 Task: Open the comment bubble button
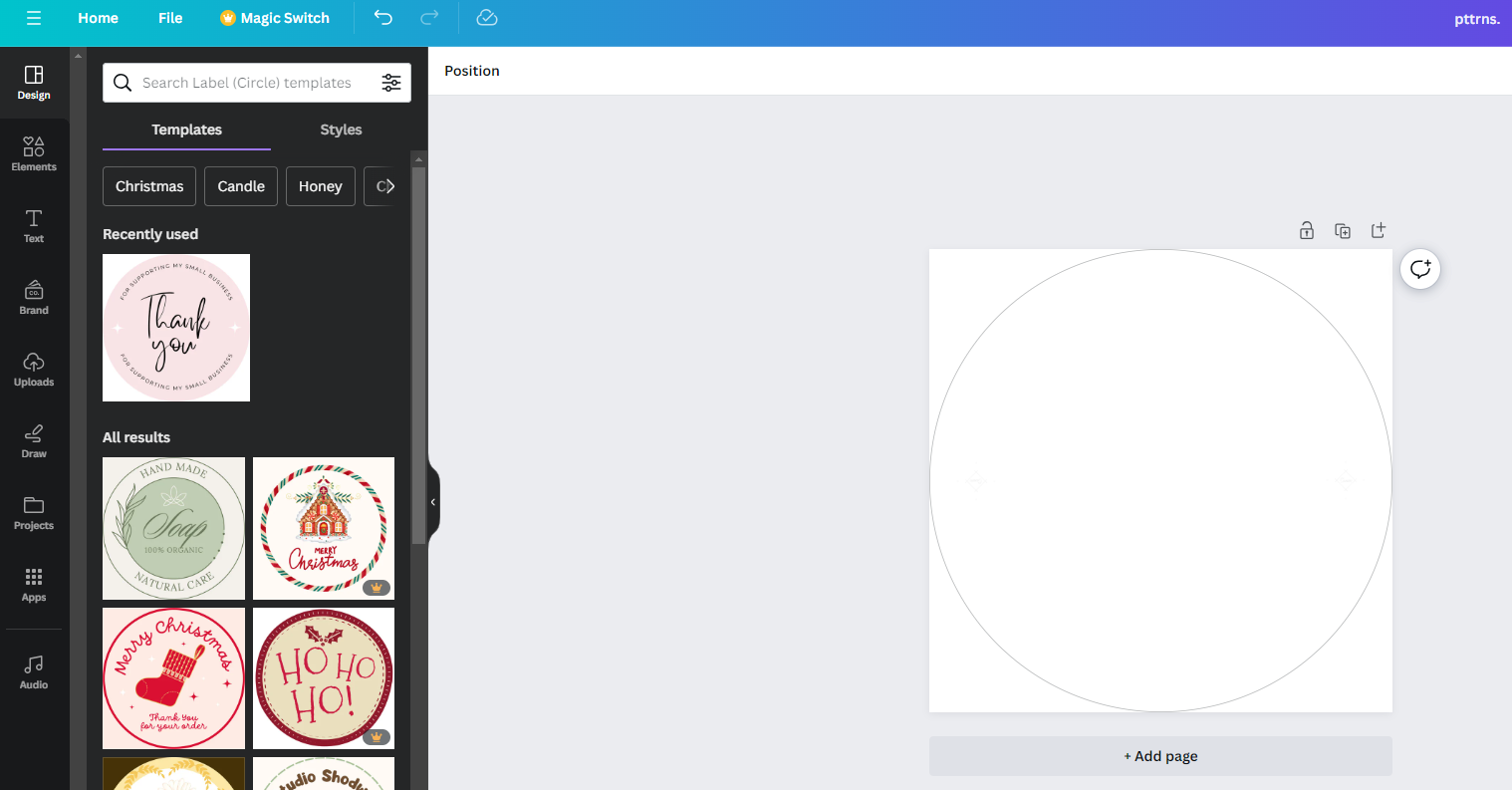click(1420, 269)
